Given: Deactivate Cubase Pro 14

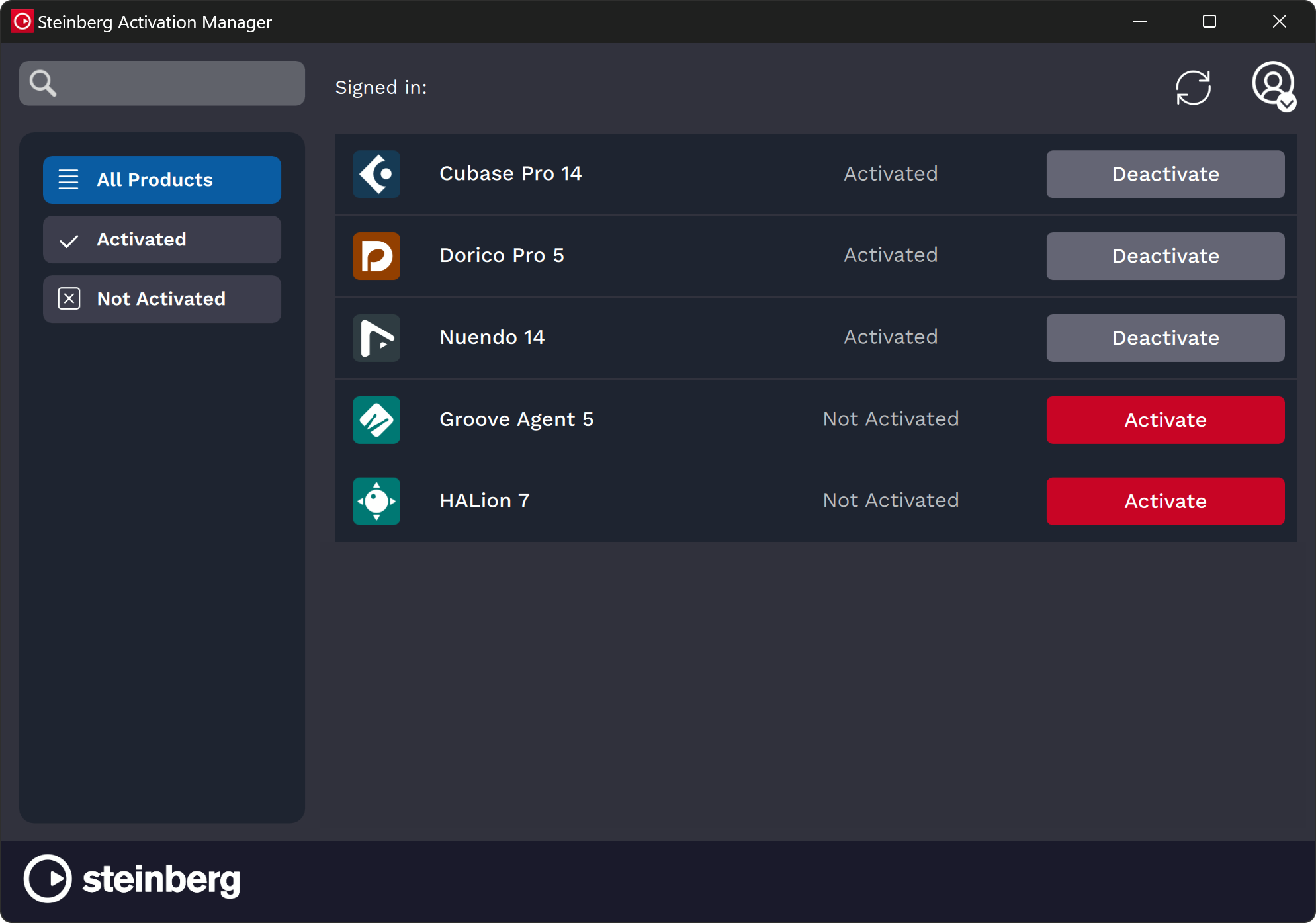Looking at the screenshot, I should click(1165, 174).
